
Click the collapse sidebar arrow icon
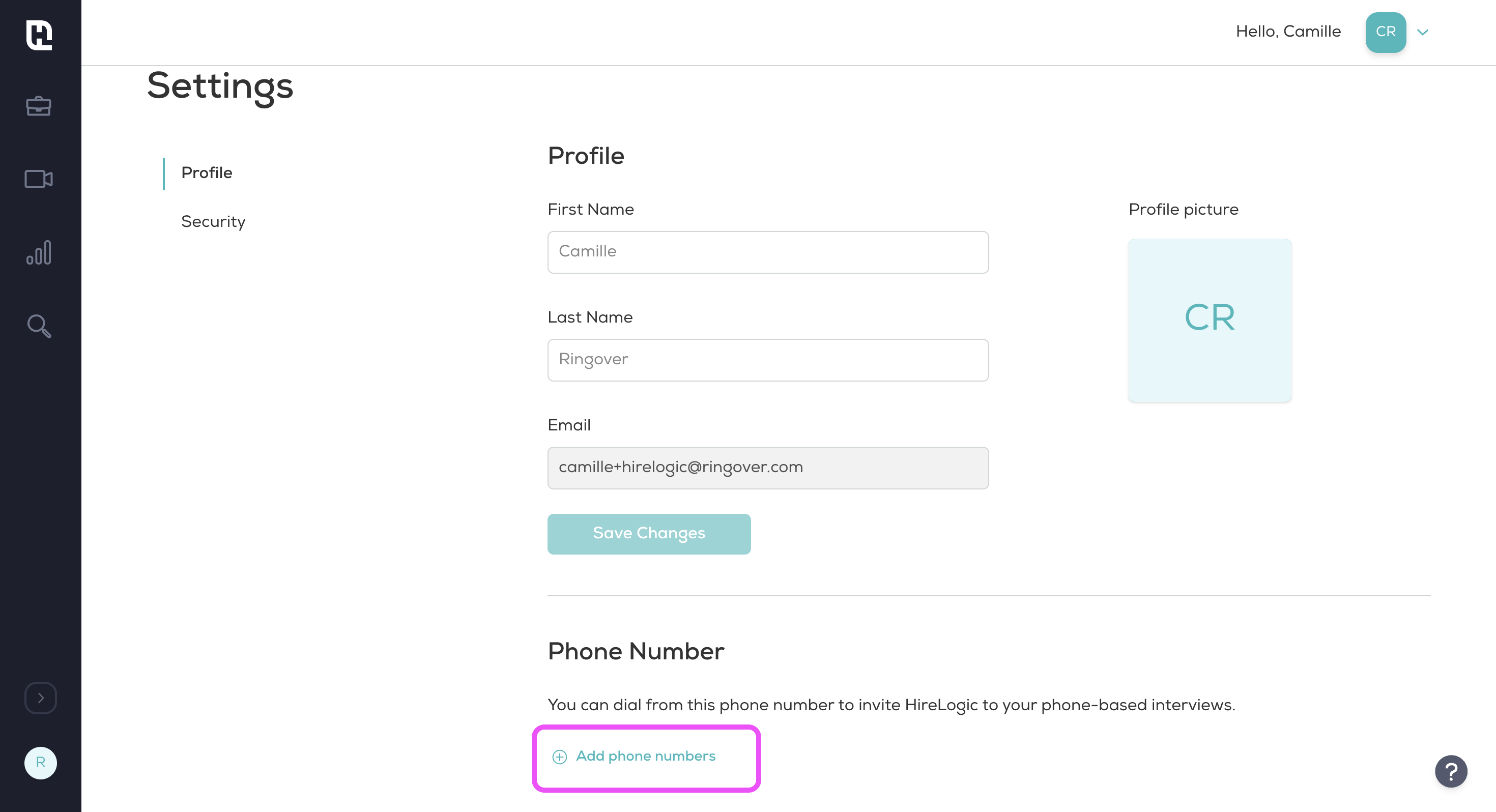(41, 697)
